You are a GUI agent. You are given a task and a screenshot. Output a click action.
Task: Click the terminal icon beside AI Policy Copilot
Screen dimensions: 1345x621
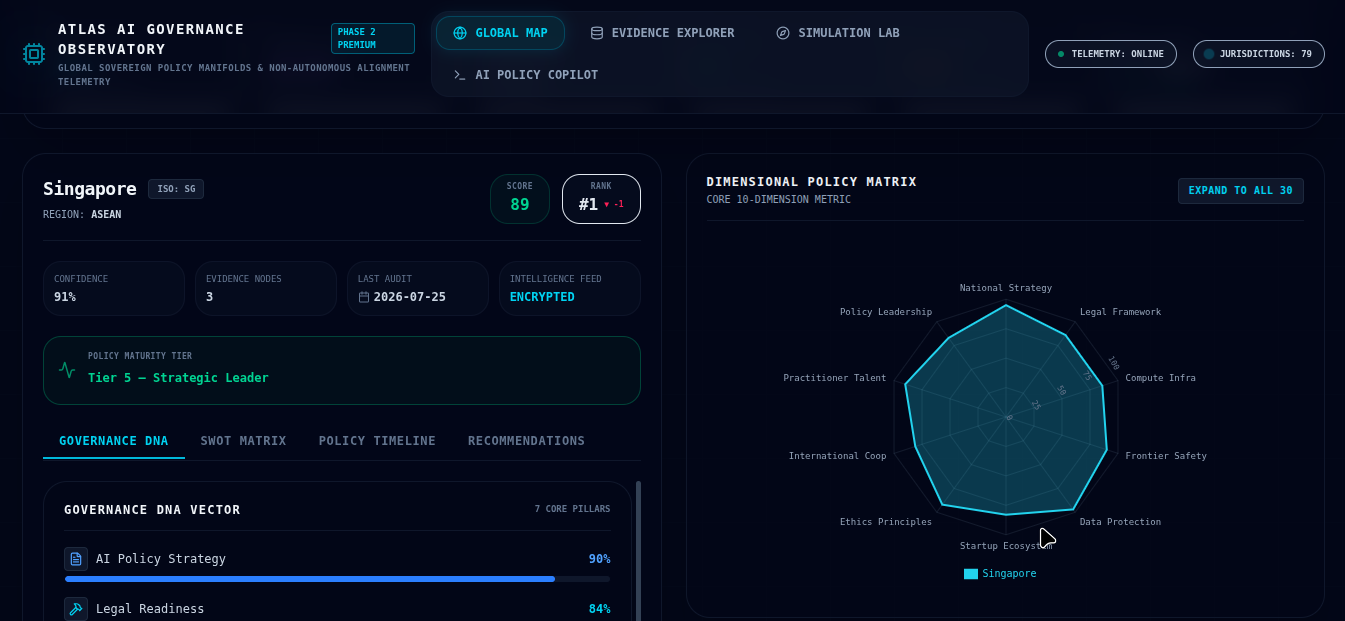460,75
